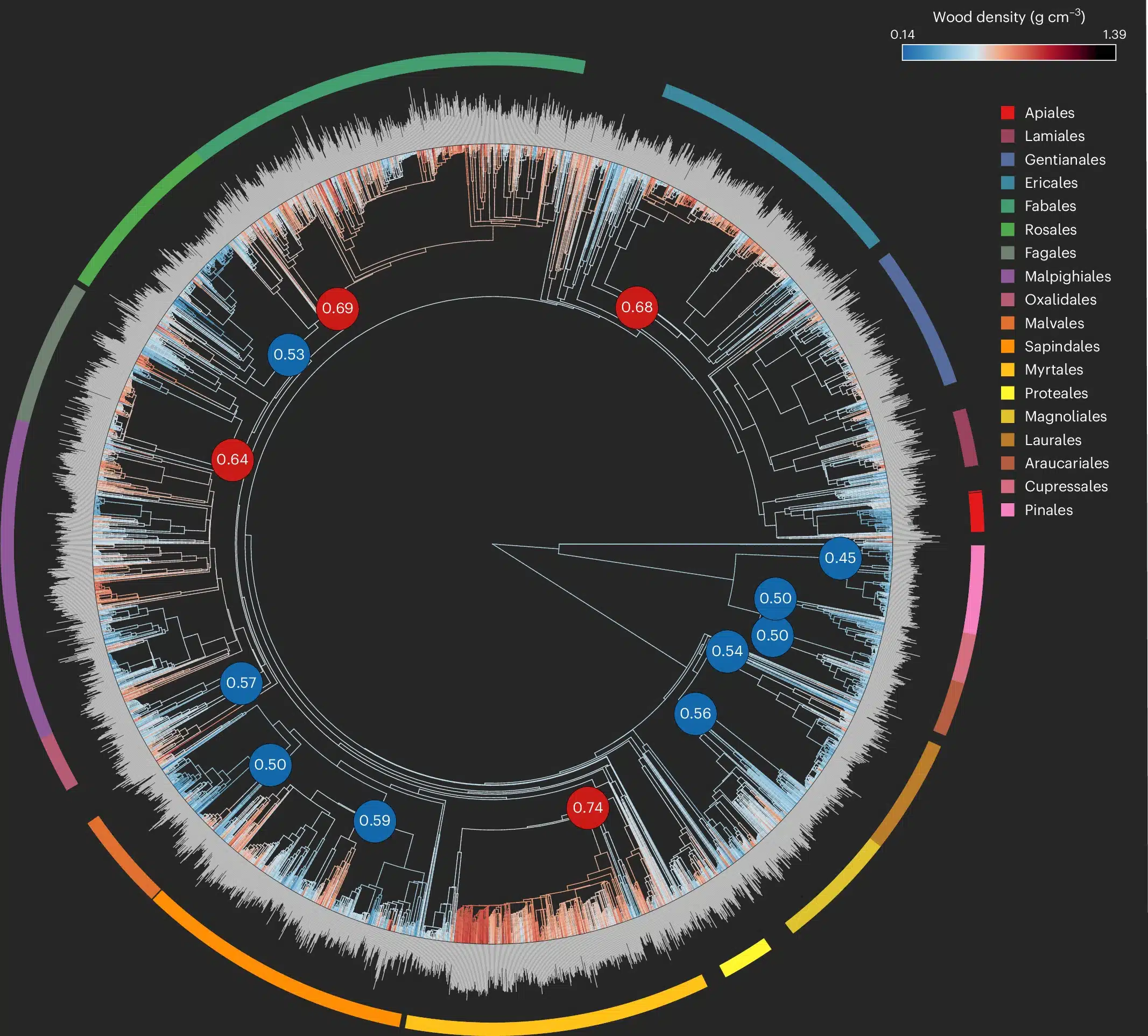The image size is (1148, 1036).
Task: Select the Pinales pink legend swatch
Action: point(1008,510)
